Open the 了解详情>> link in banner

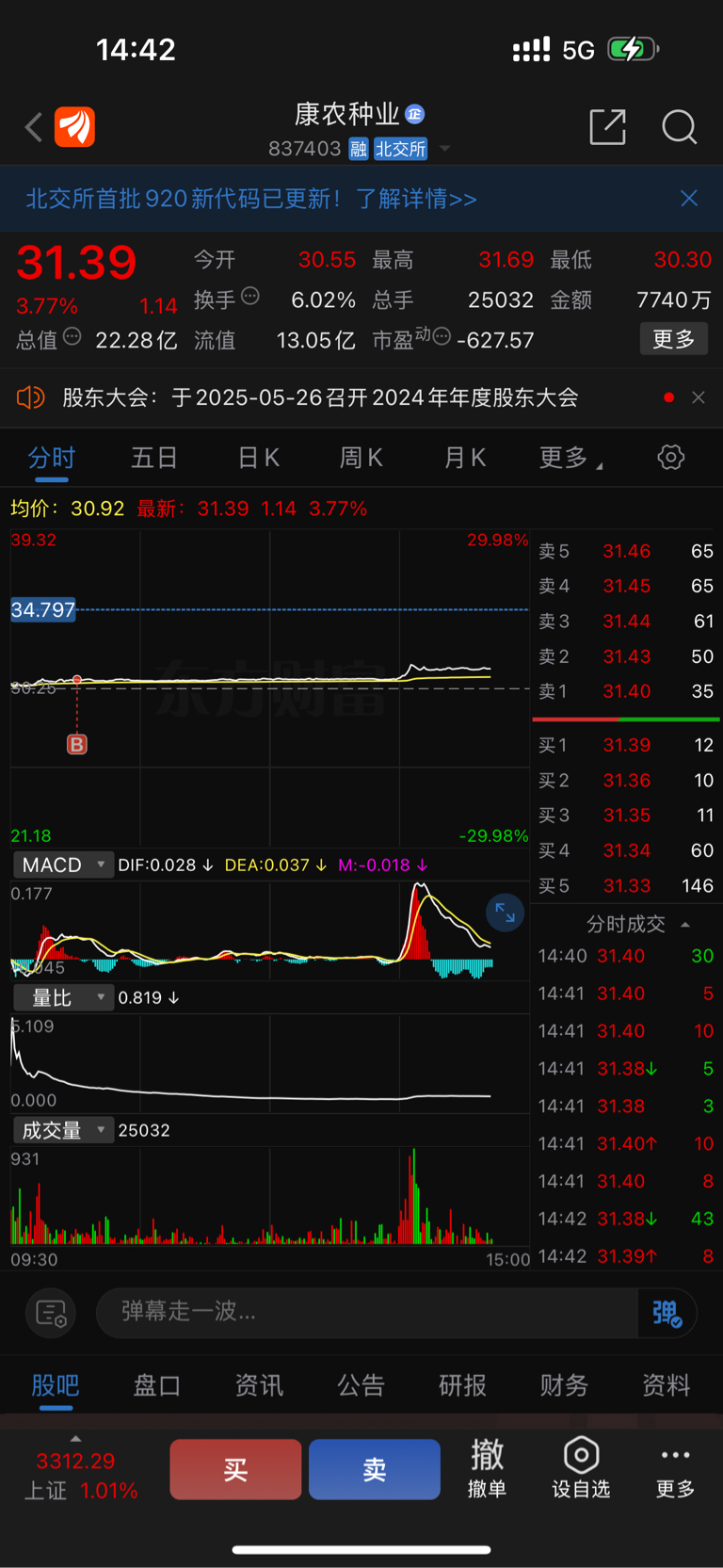tap(416, 199)
